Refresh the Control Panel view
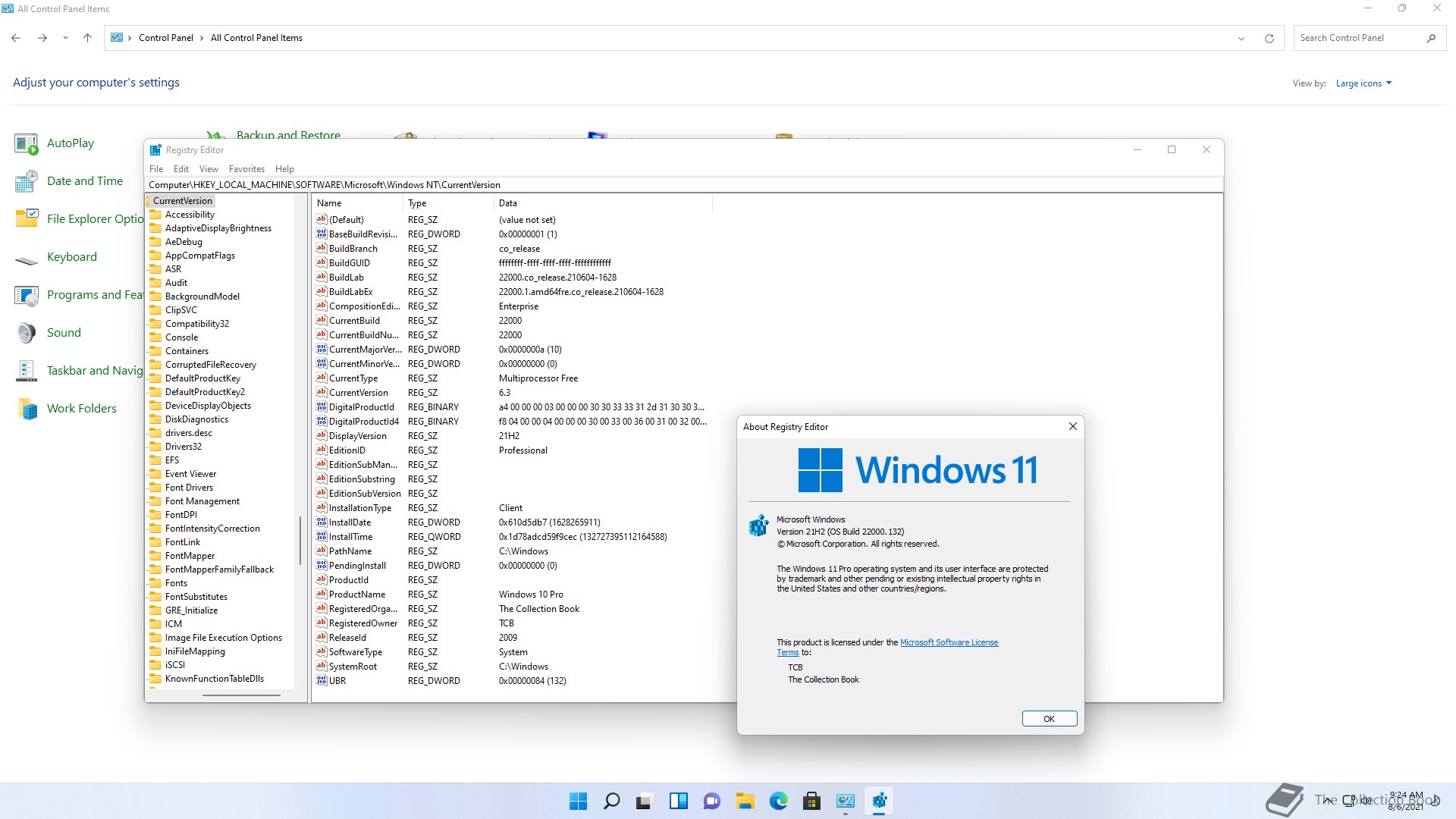The width and height of the screenshot is (1456, 819). [1269, 38]
